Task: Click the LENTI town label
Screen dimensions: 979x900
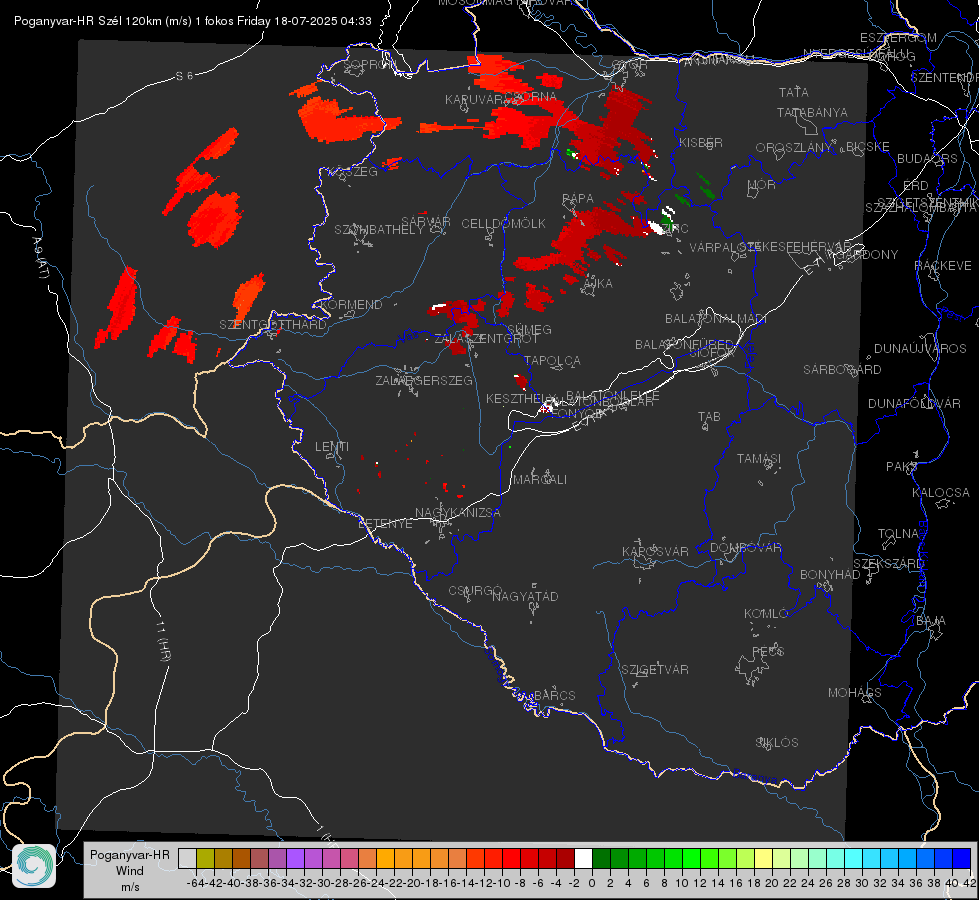Action: point(332,447)
